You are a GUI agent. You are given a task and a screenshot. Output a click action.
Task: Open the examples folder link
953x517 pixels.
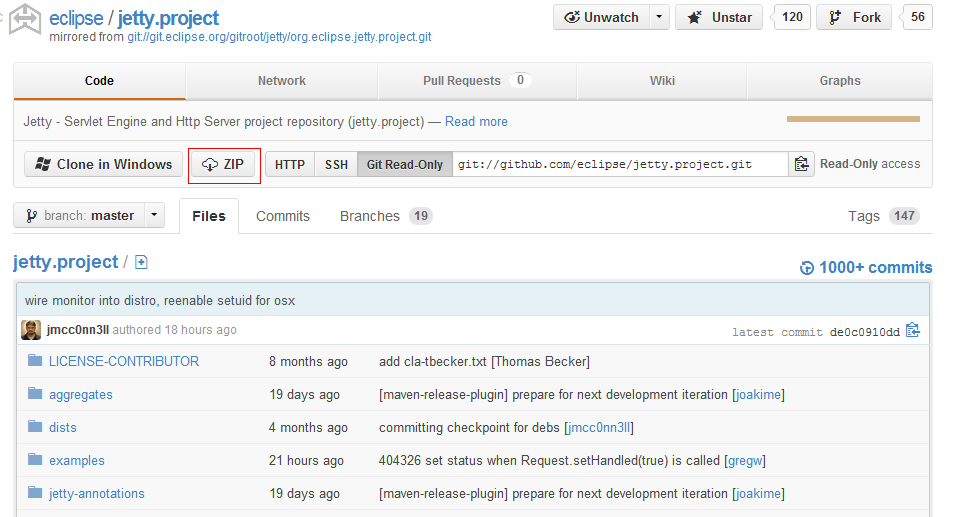(x=77, y=461)
